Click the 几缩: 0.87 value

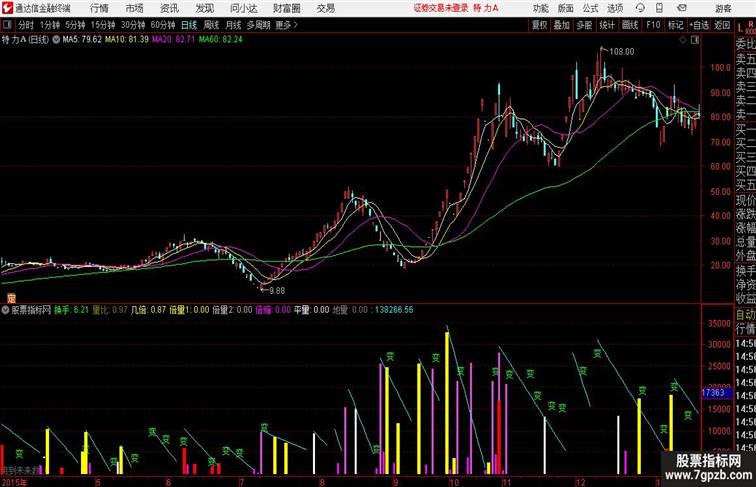click(x=148, y=310)
